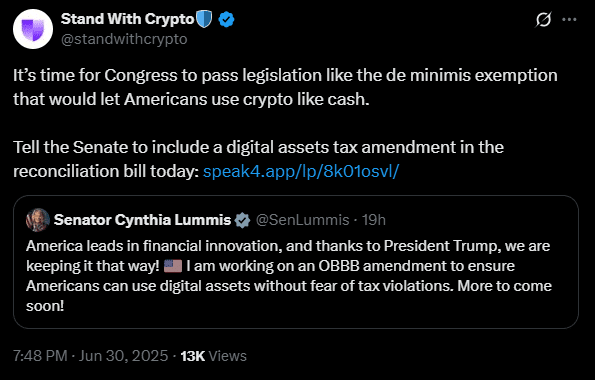Open the 13K Views count
The image size is (595, 380).
[213, 356]
